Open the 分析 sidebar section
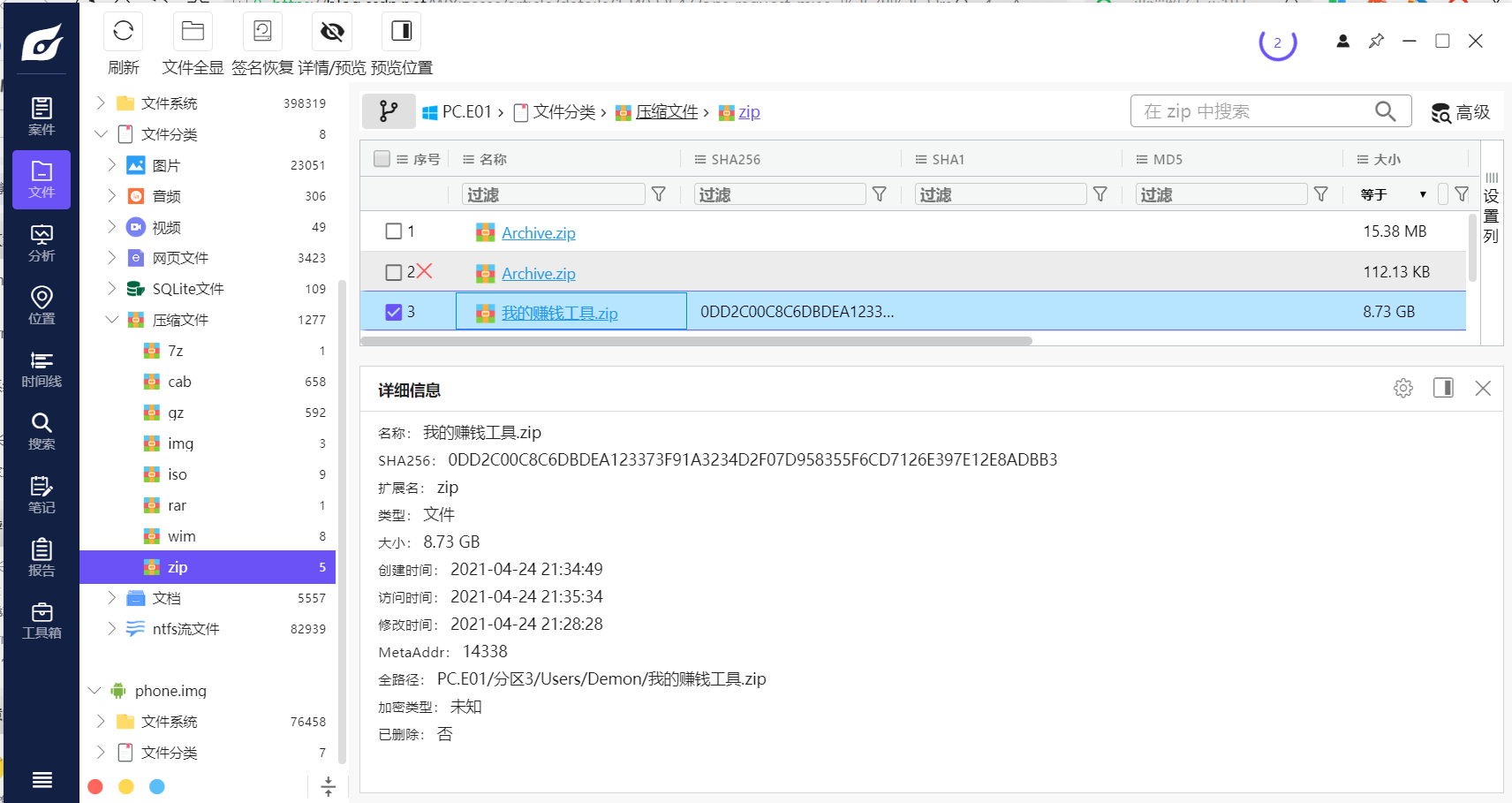The height and width of the screenshot is (803, 1512). click(42, 243)
